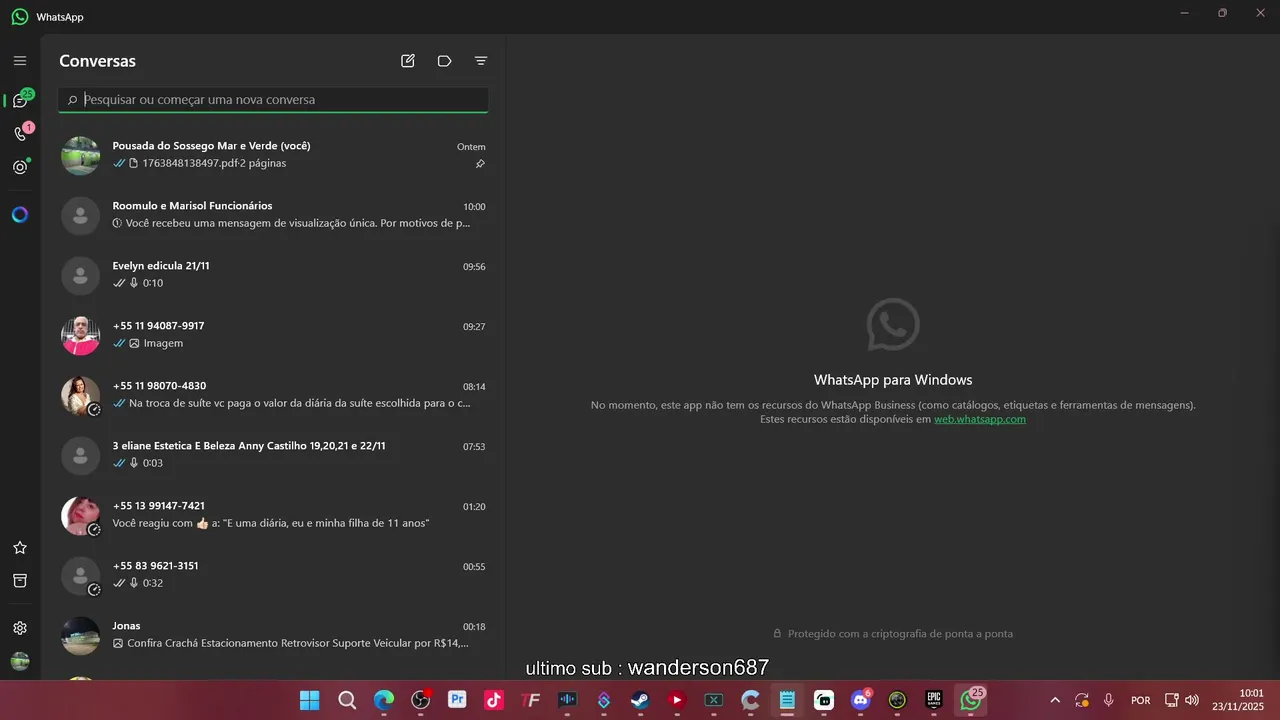Click avatar of +55 11 98070-4830
The height and width of the screenshot is (720, 1280).
tap(81, 396)
